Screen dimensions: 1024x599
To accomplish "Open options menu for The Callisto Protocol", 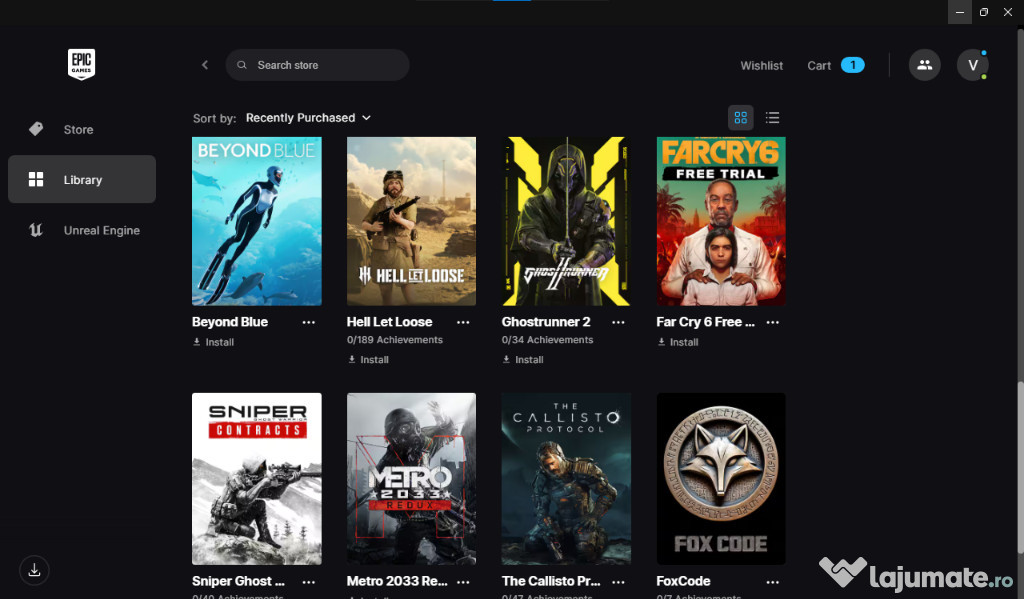I will 618,581.
